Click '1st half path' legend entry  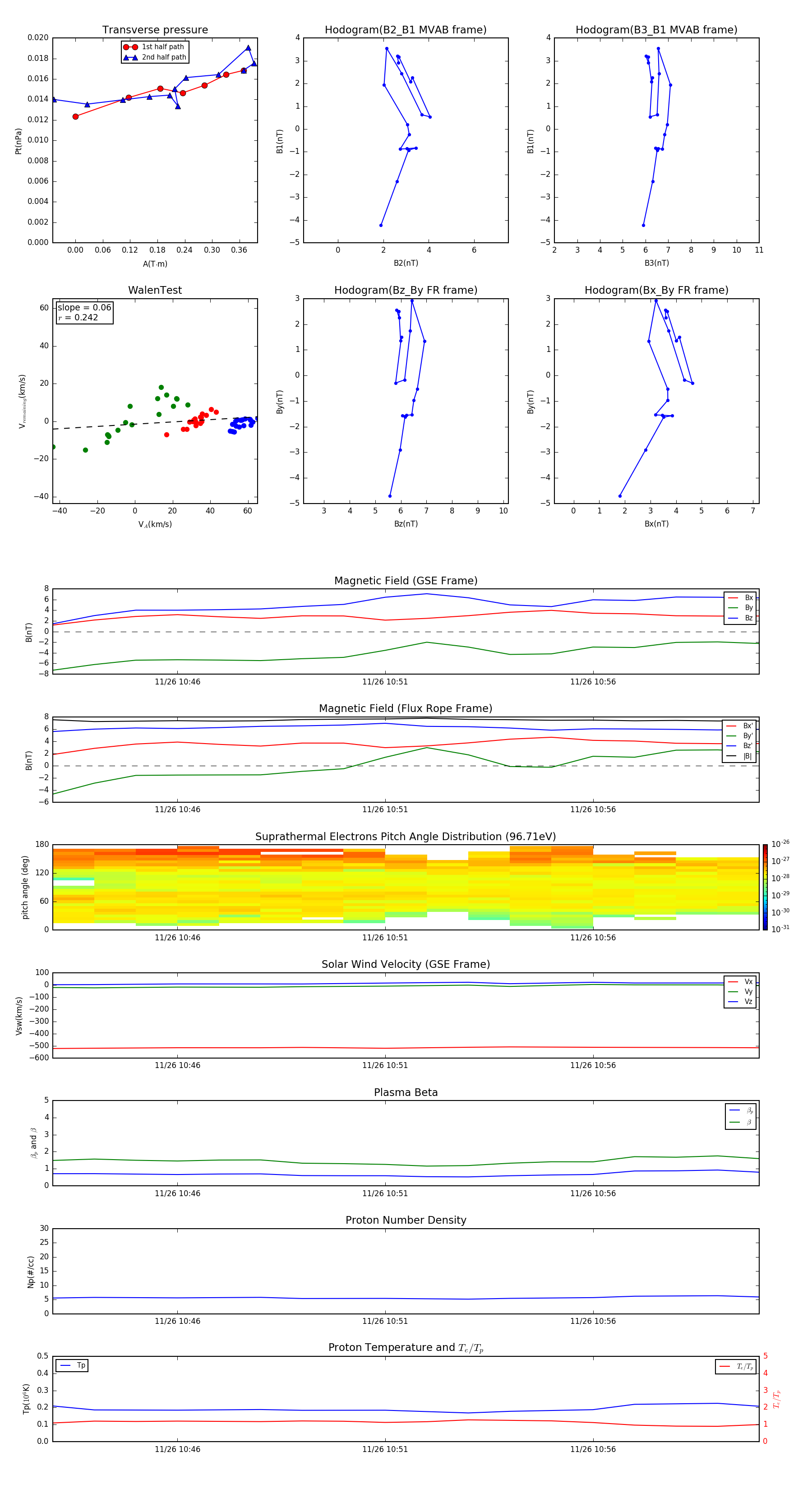coord(154,47)
